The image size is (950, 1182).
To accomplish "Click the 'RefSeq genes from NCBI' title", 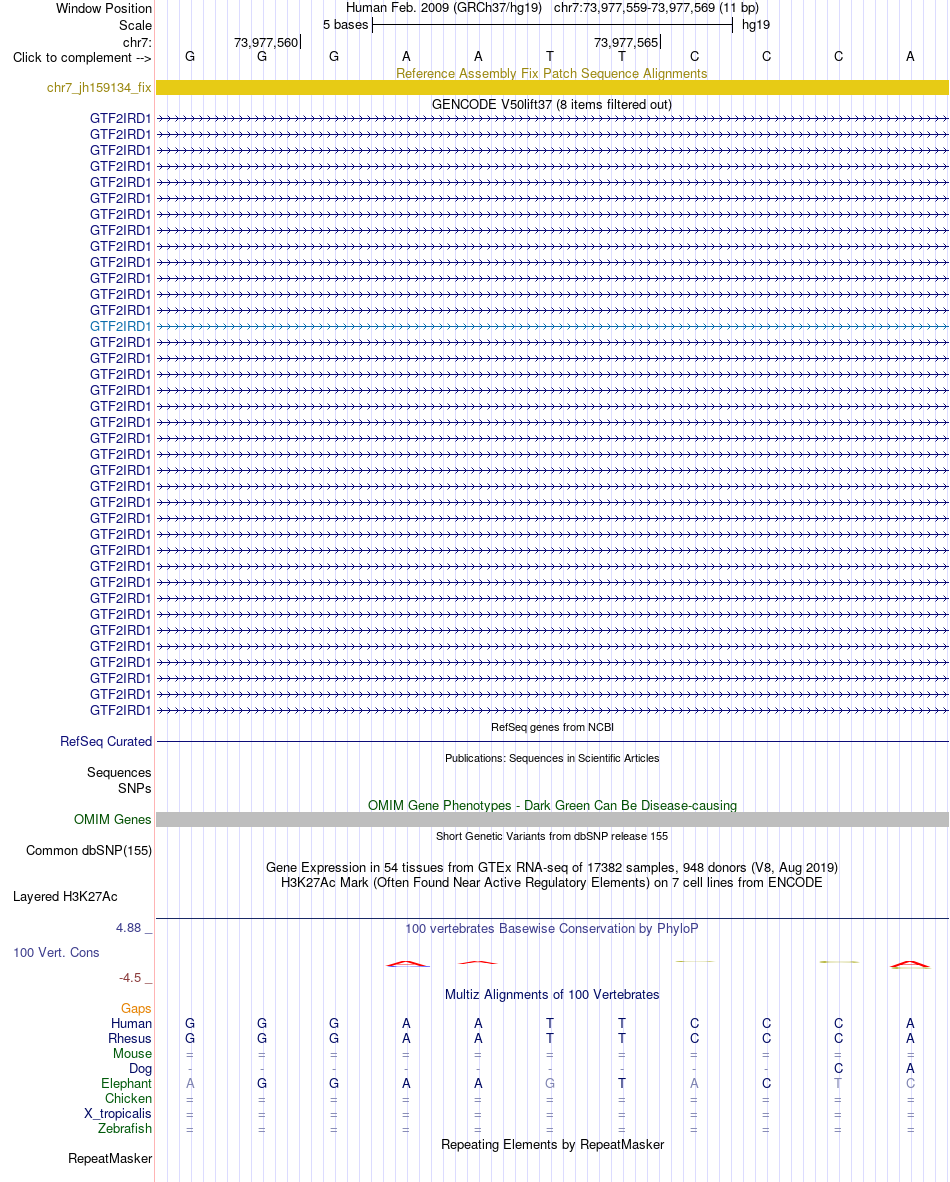I will point(552,727).
